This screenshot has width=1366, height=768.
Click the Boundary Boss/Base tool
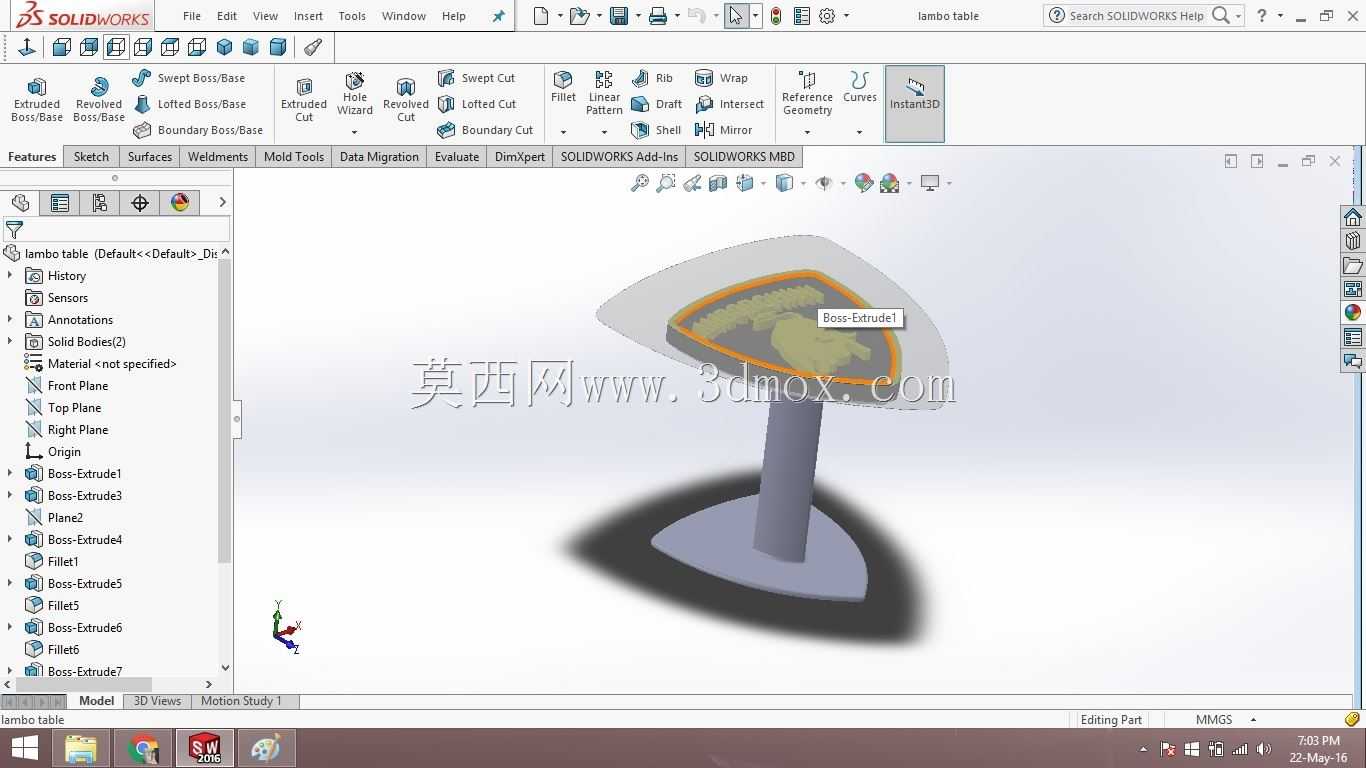coord(198,130)
